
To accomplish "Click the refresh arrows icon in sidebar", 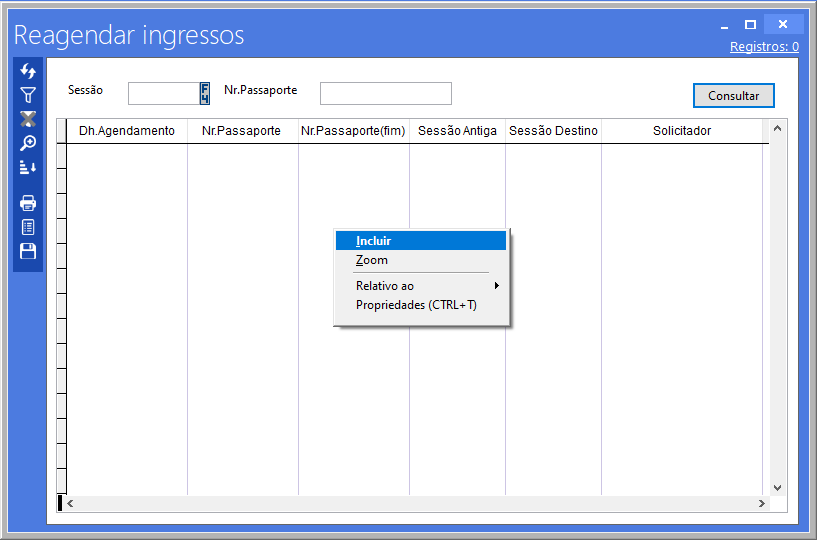I will coord(28,72).
